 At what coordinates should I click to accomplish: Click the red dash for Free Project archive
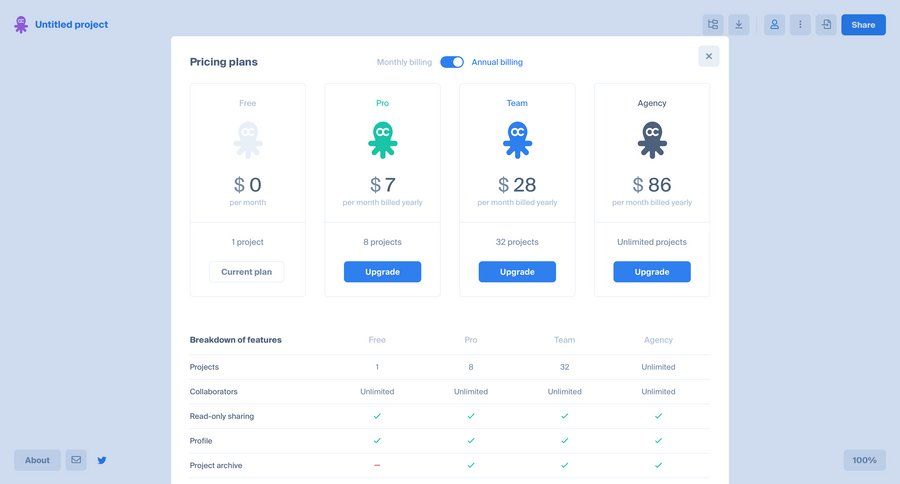click(x=377, y=465)
